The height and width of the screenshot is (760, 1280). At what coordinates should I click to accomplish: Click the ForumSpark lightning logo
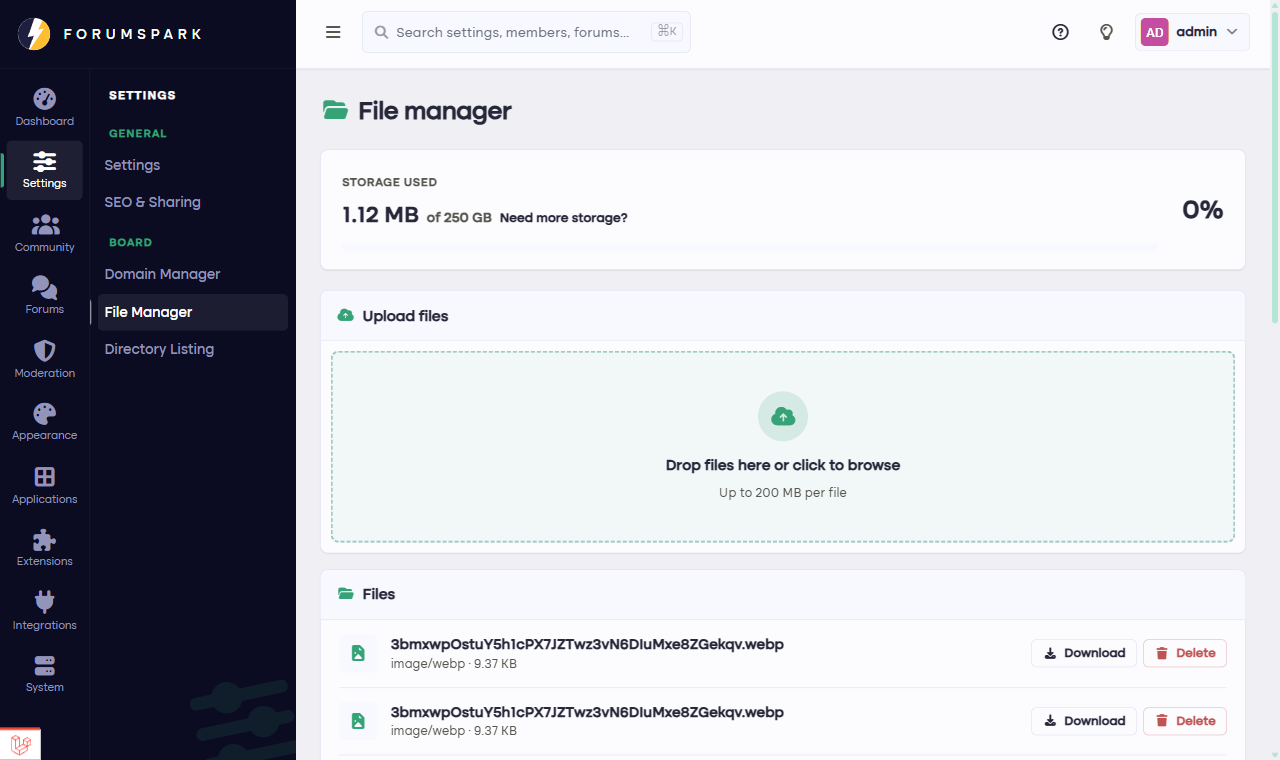point(34,34)
